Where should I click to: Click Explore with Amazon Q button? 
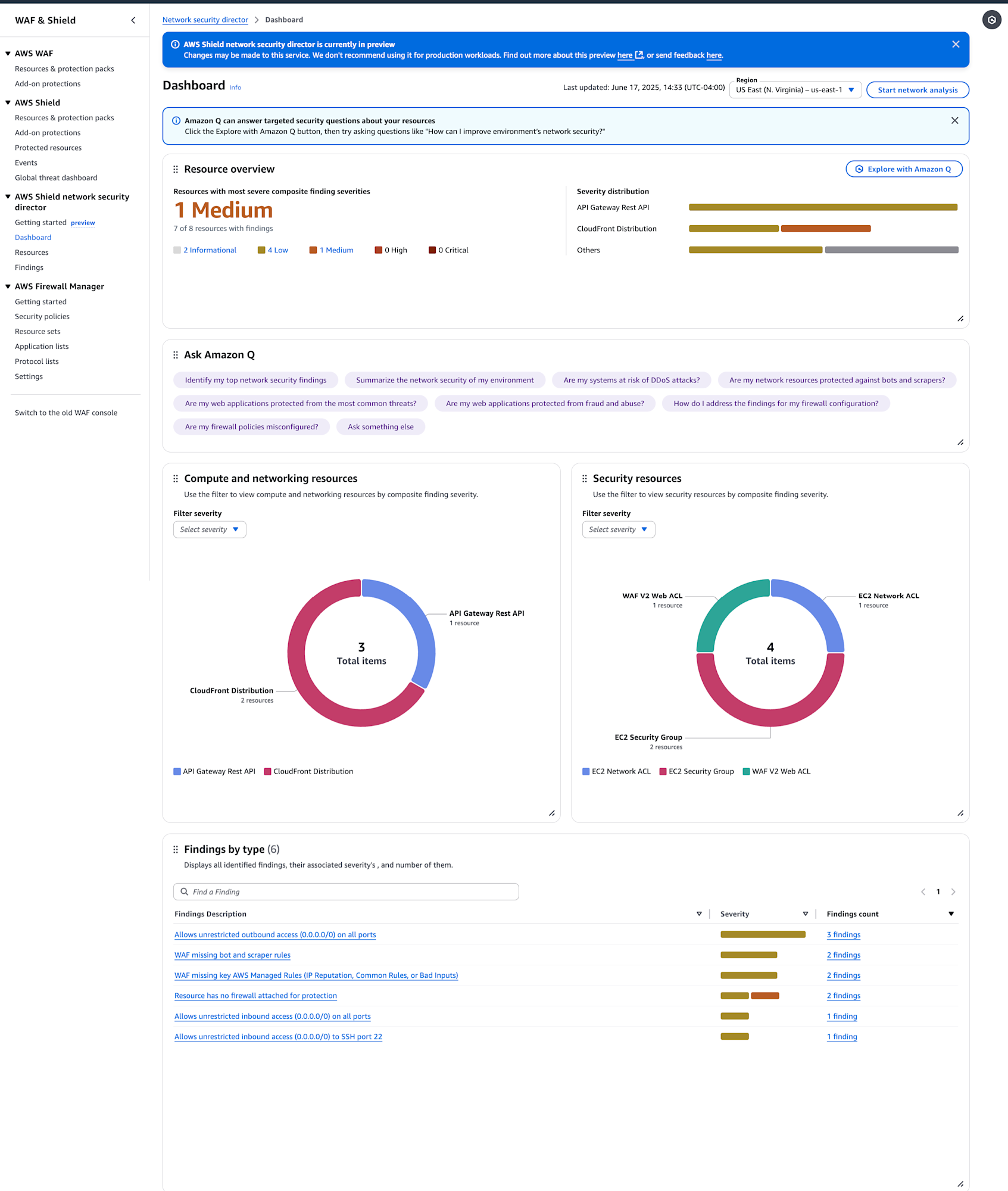coord(904,169)
